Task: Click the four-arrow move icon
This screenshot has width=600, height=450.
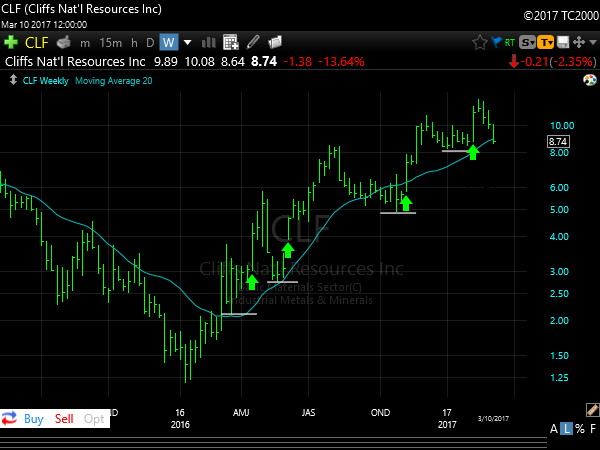Action: pyautogui.click(x=579, y=42)
